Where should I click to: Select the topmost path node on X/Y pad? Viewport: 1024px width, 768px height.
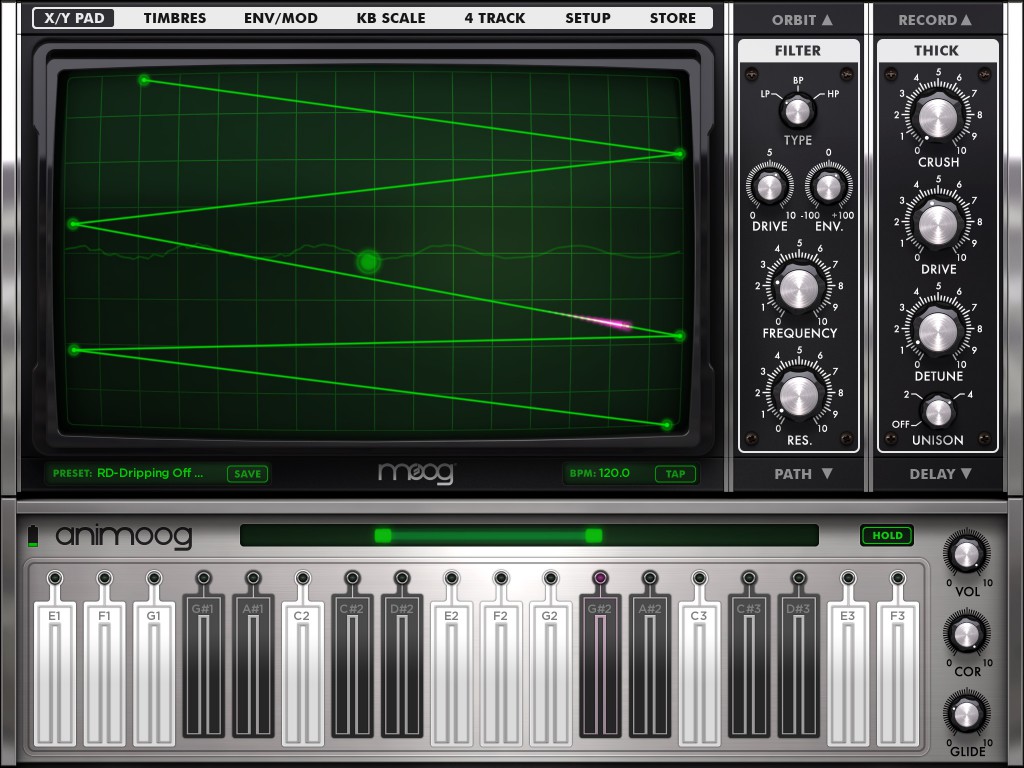tap(144, 80)
